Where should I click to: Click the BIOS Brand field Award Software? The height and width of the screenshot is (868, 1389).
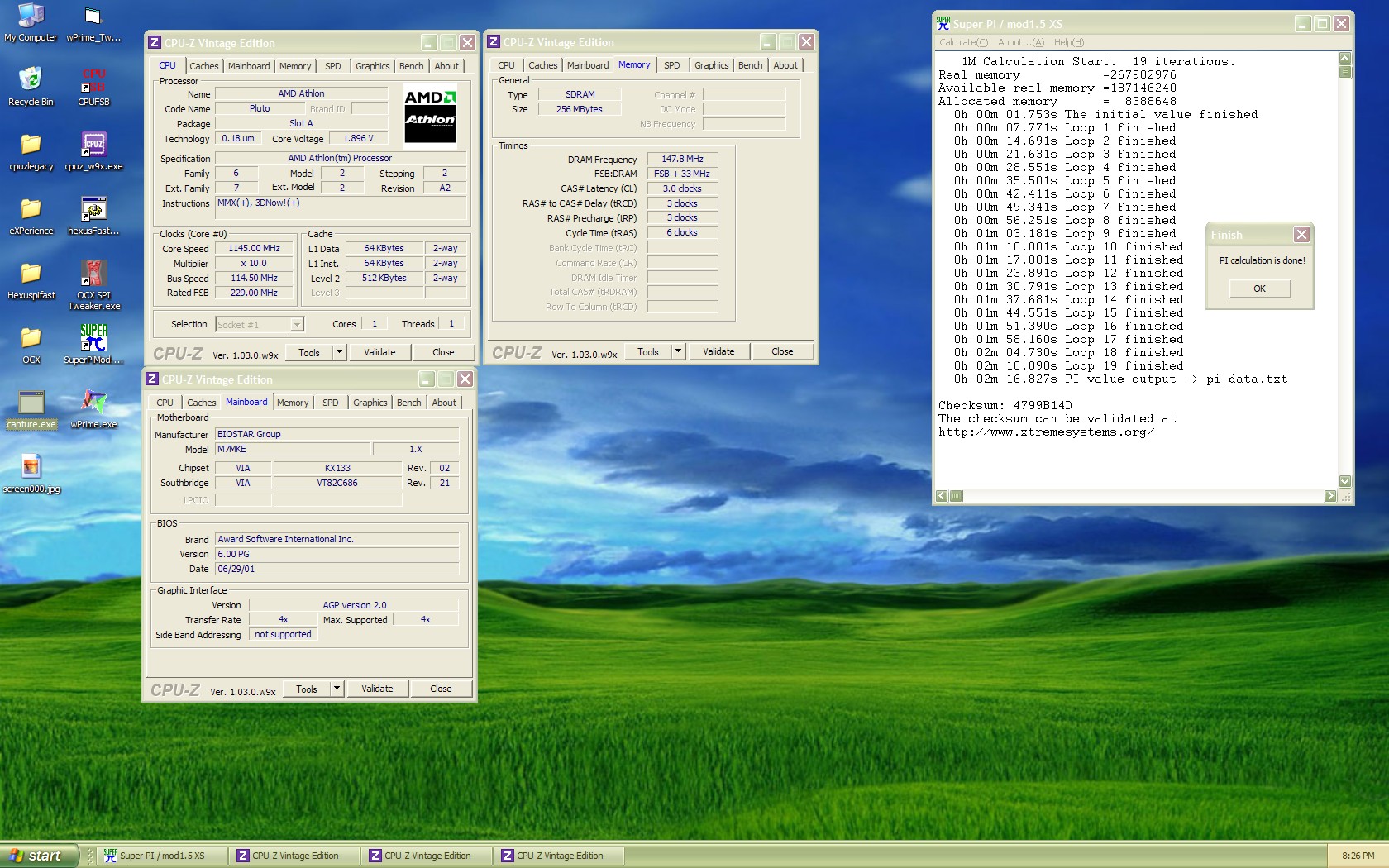[x=337, y=539]
